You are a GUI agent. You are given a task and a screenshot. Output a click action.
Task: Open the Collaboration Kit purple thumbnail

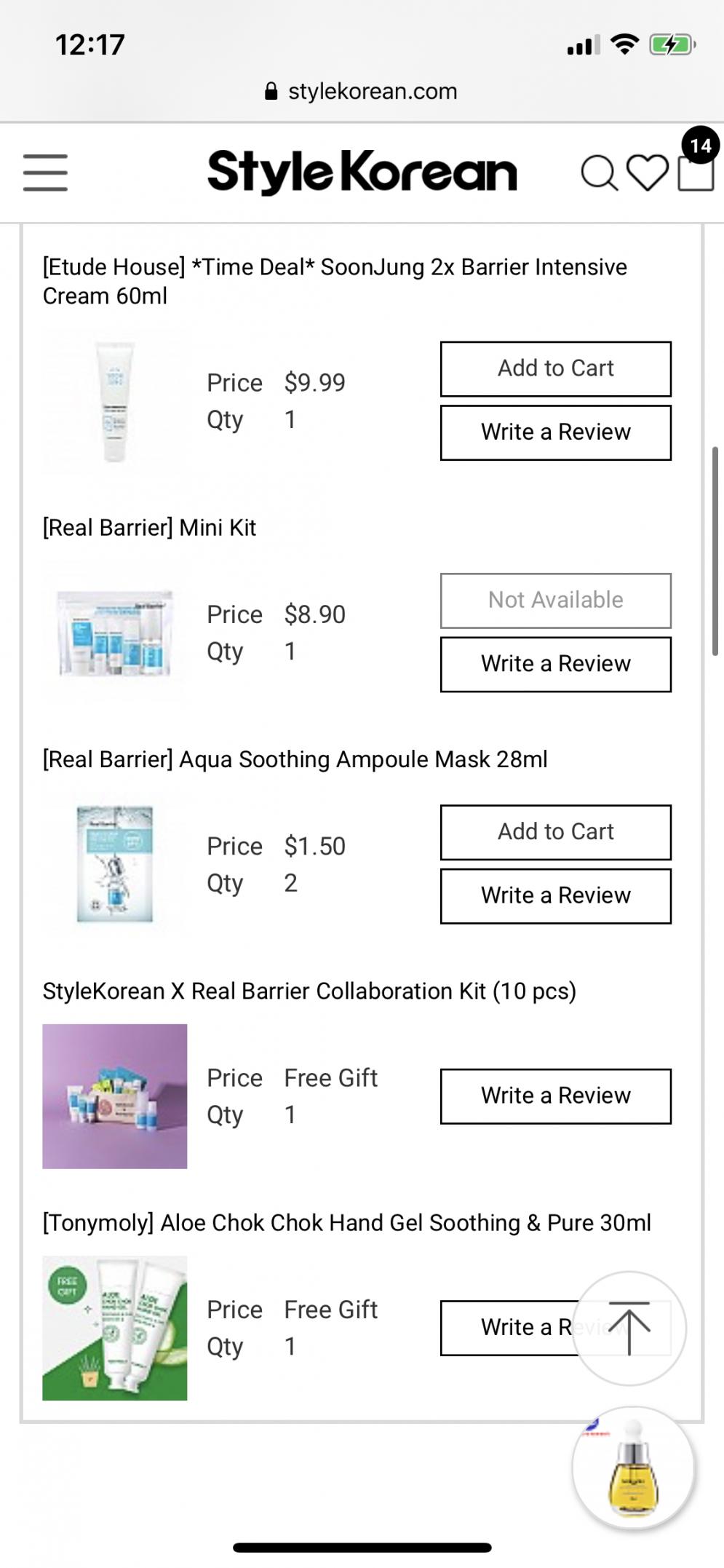tap(115, 1096)
